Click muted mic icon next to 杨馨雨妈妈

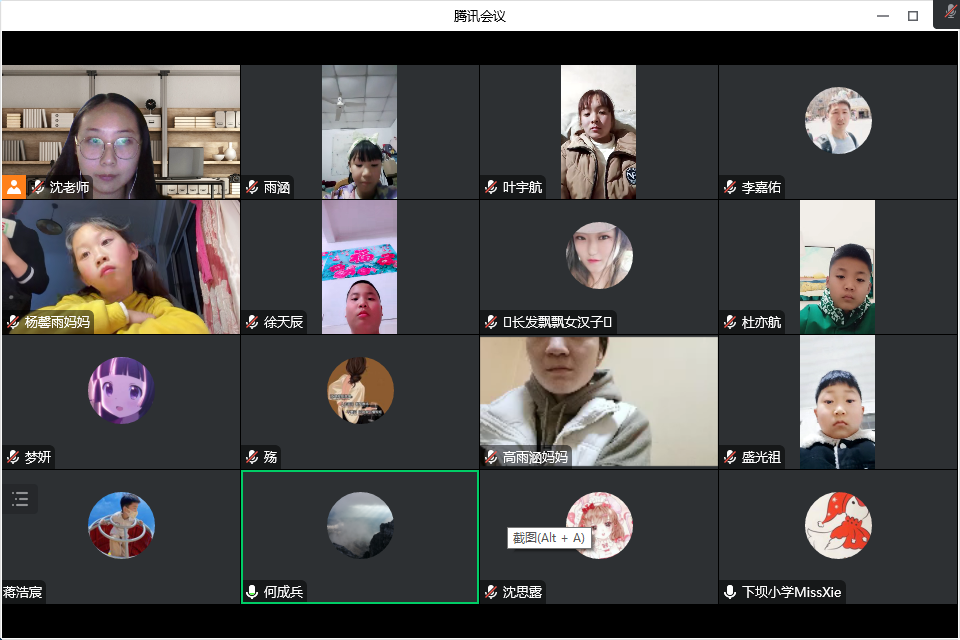point(13,322)
